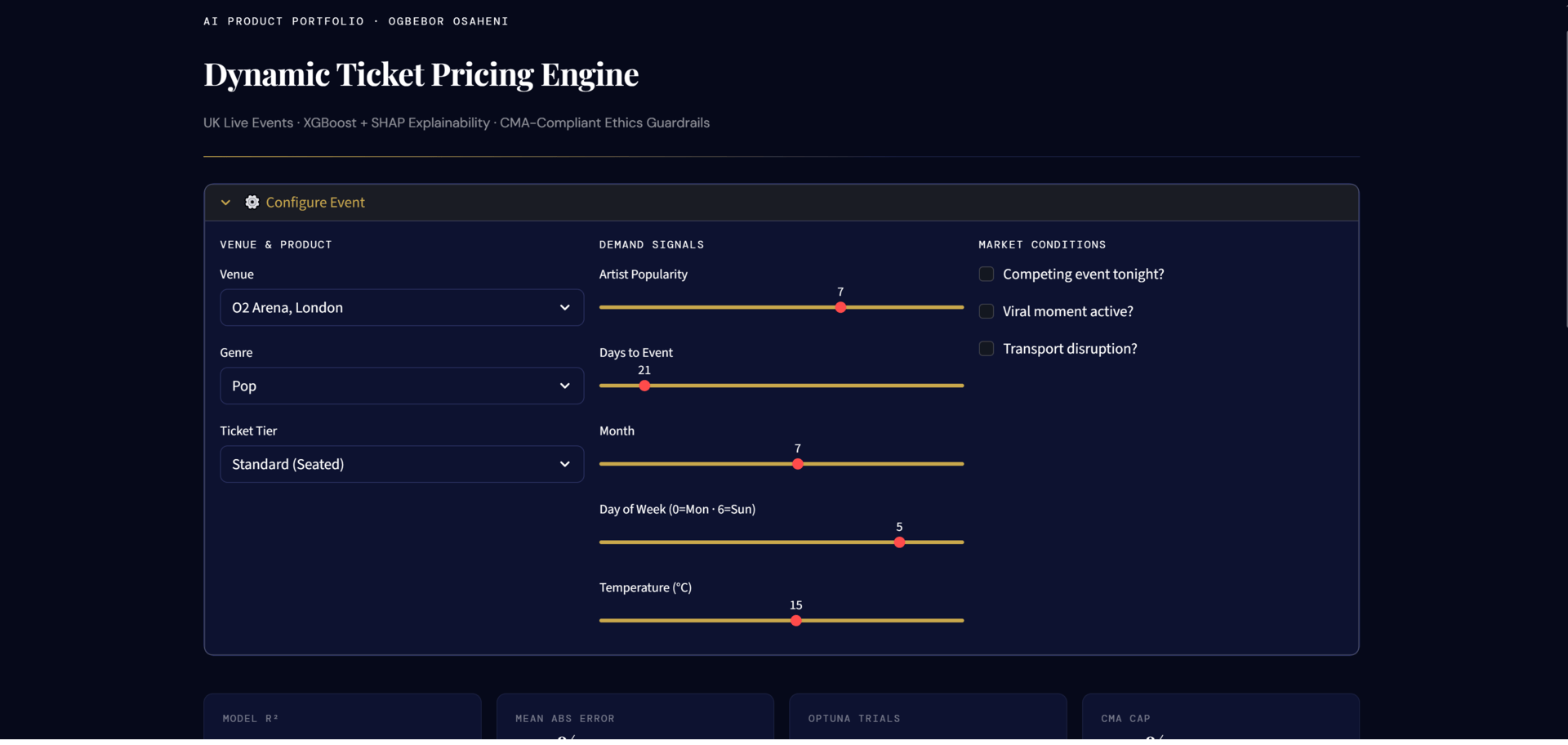The width and height of the screenshot is (1568, 745).
Task: Select the Month slider thumb
Action: pos(797,463)
